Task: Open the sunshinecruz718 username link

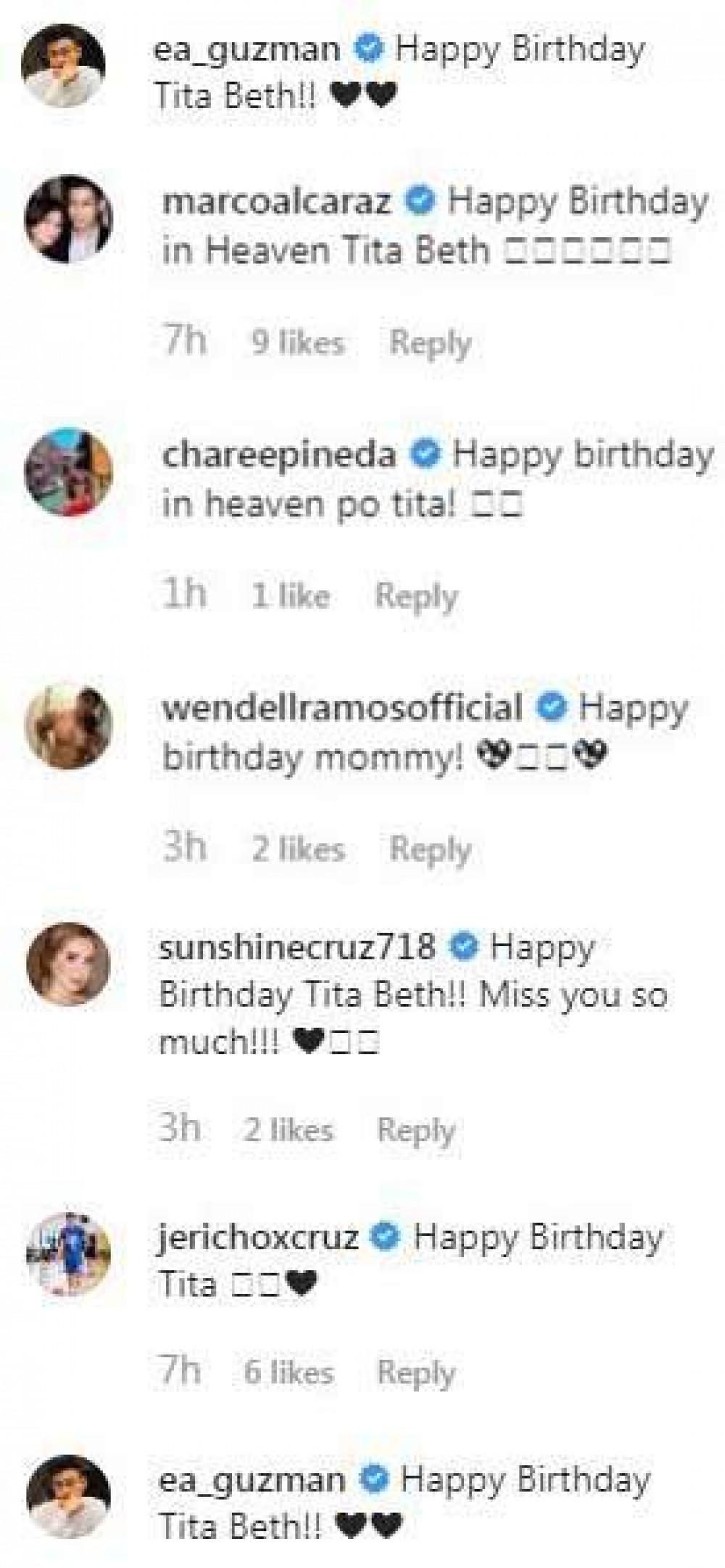Action: pos(297,947)
